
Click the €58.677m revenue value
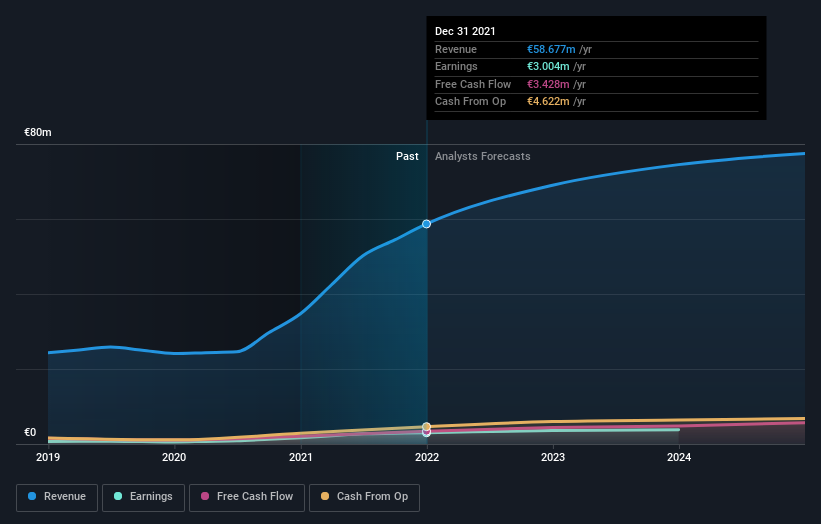(x=551, y=49)
